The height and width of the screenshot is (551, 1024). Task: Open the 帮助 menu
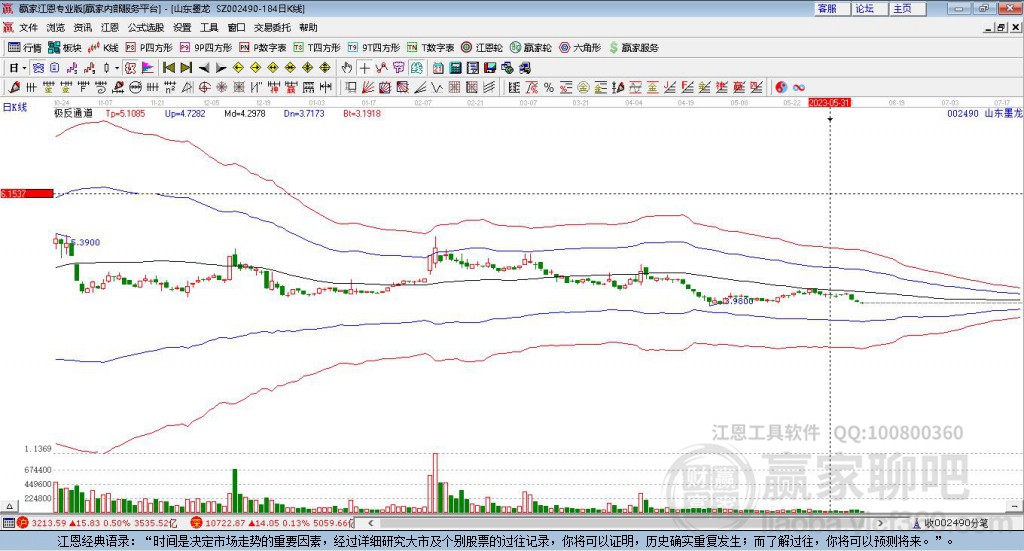click(308, 27)
